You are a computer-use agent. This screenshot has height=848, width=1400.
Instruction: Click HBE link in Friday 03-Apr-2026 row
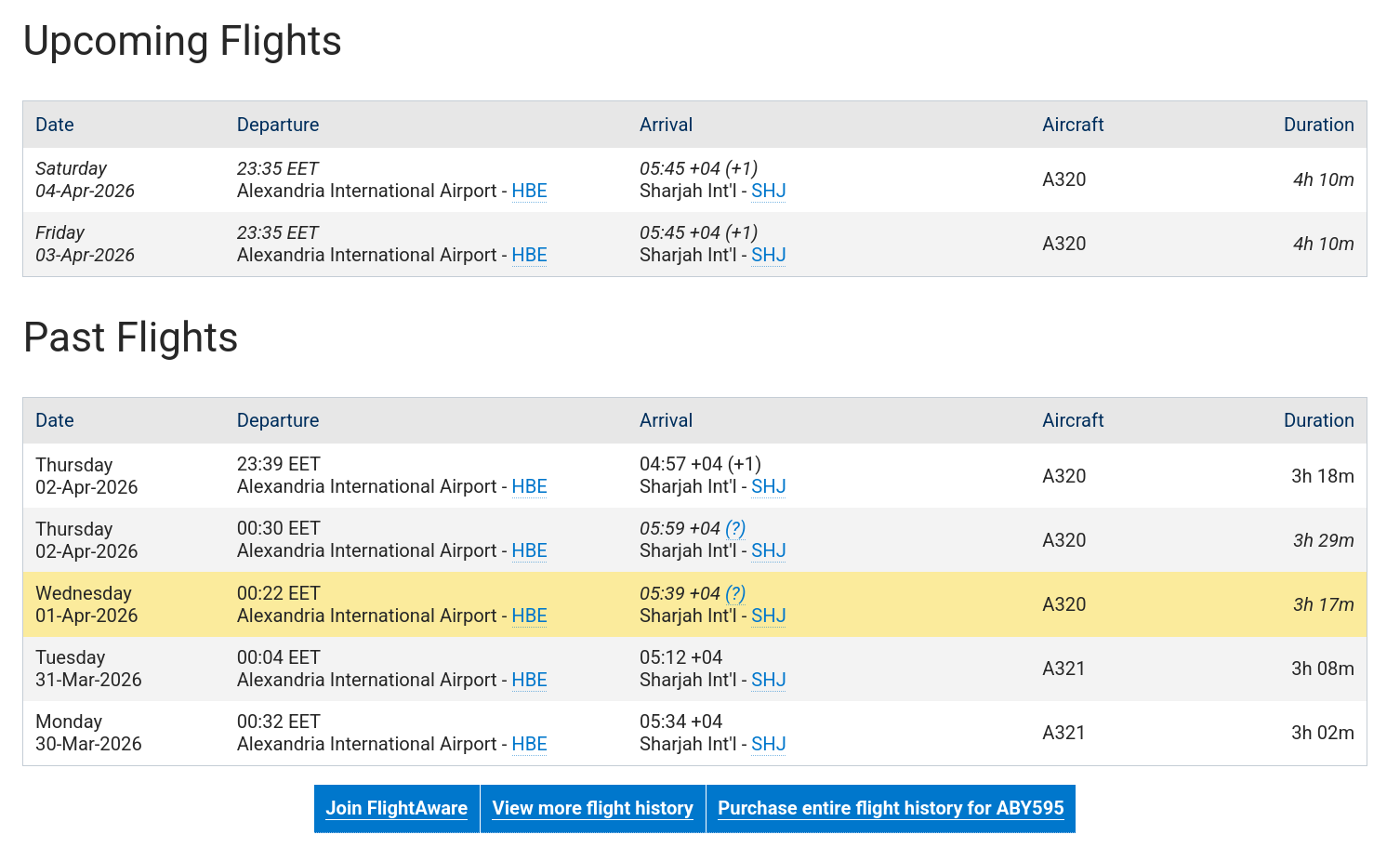tap(529, 255)
